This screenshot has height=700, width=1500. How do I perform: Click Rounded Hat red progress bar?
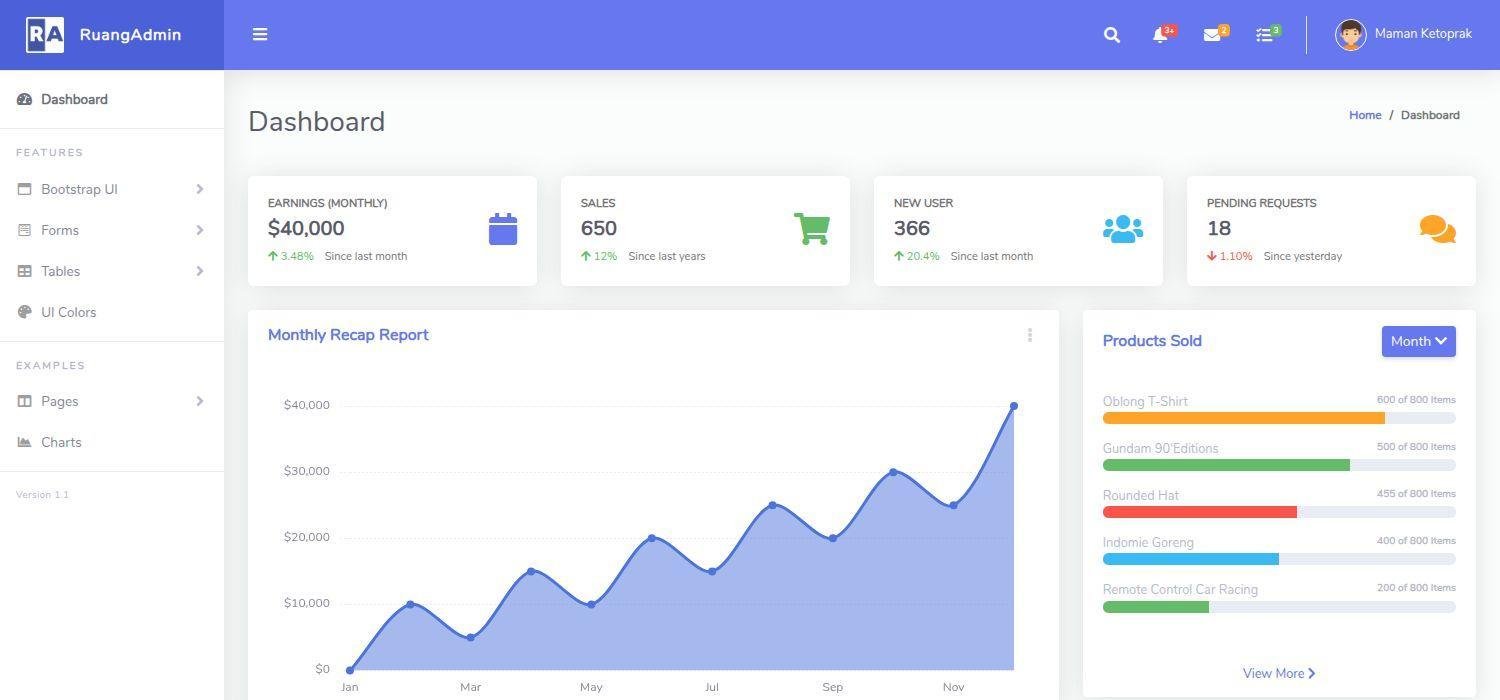tap(1200, 512)
